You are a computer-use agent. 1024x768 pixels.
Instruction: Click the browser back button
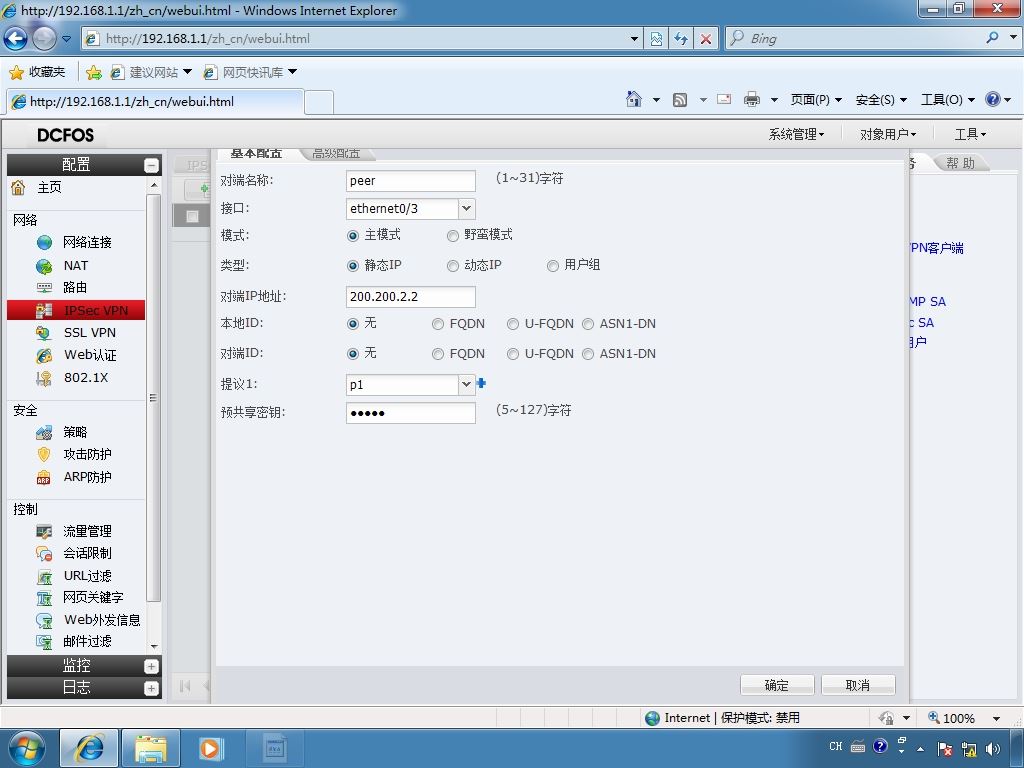click(16, 39)
